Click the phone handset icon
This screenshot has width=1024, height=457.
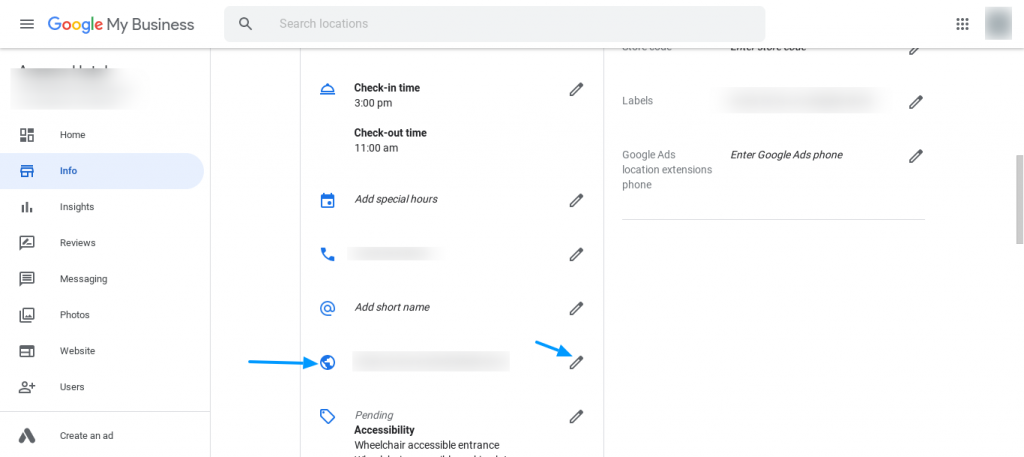[327, 255]
